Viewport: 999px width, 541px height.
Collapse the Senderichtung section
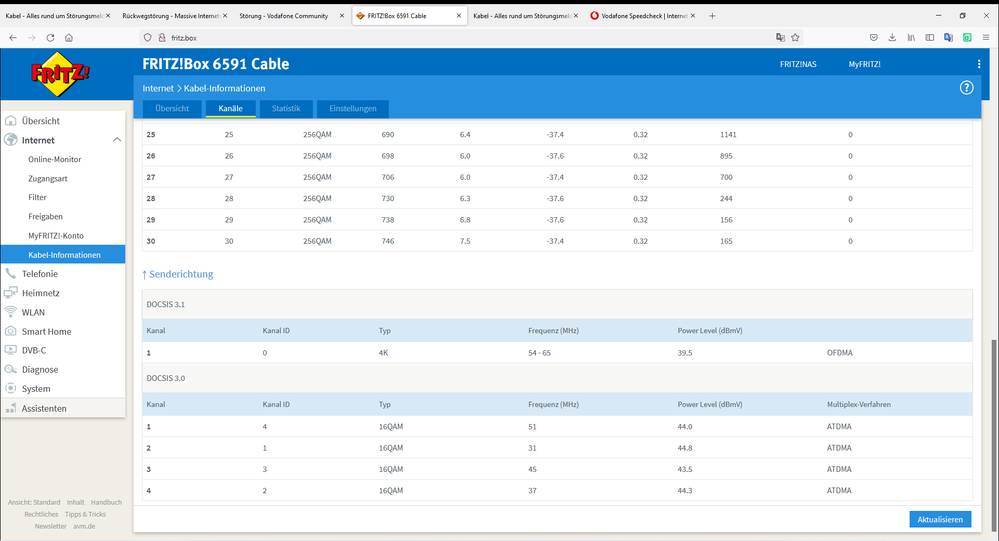pos(178,274)
